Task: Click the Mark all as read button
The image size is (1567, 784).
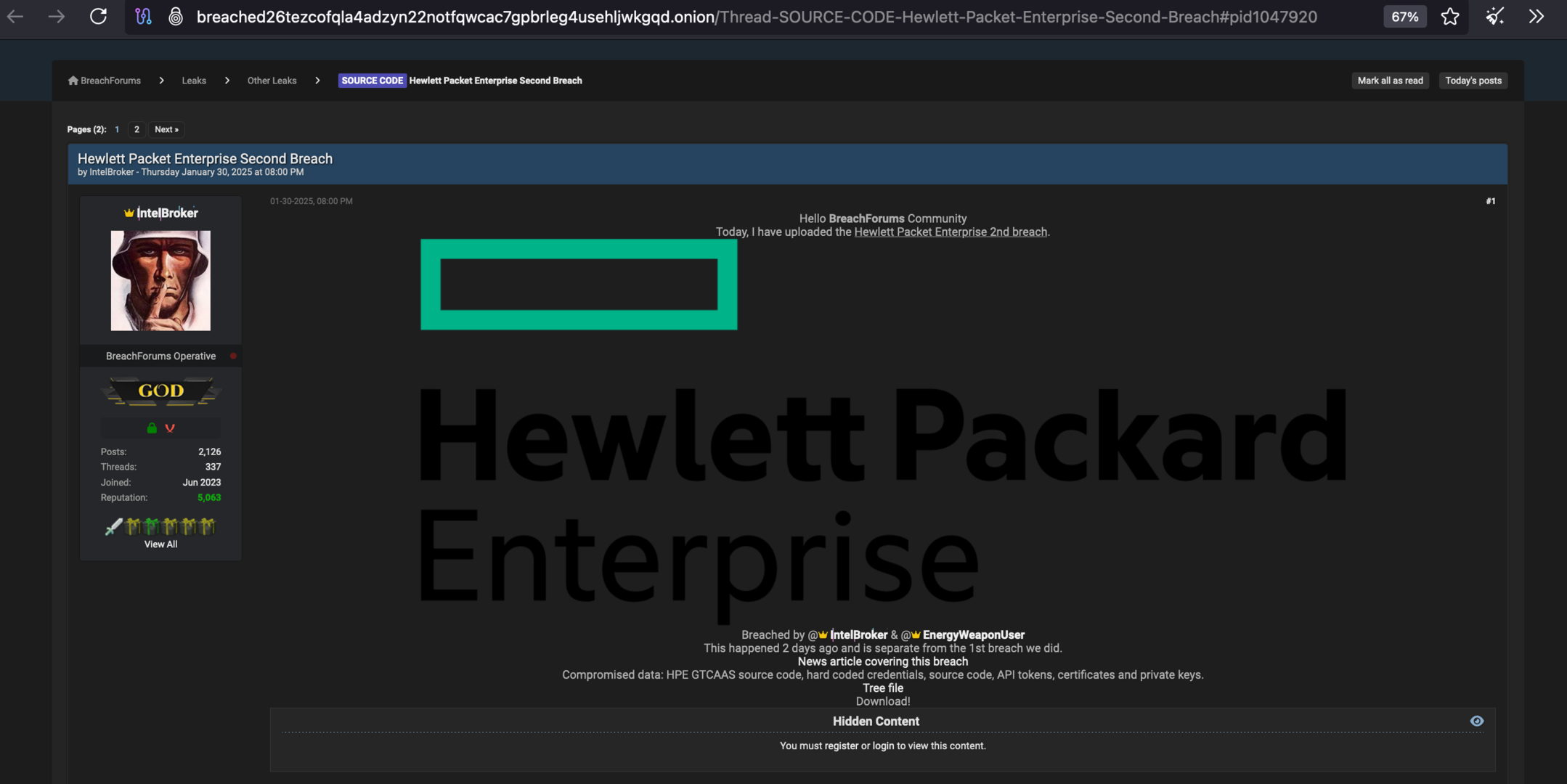Action: point(1390,81)
